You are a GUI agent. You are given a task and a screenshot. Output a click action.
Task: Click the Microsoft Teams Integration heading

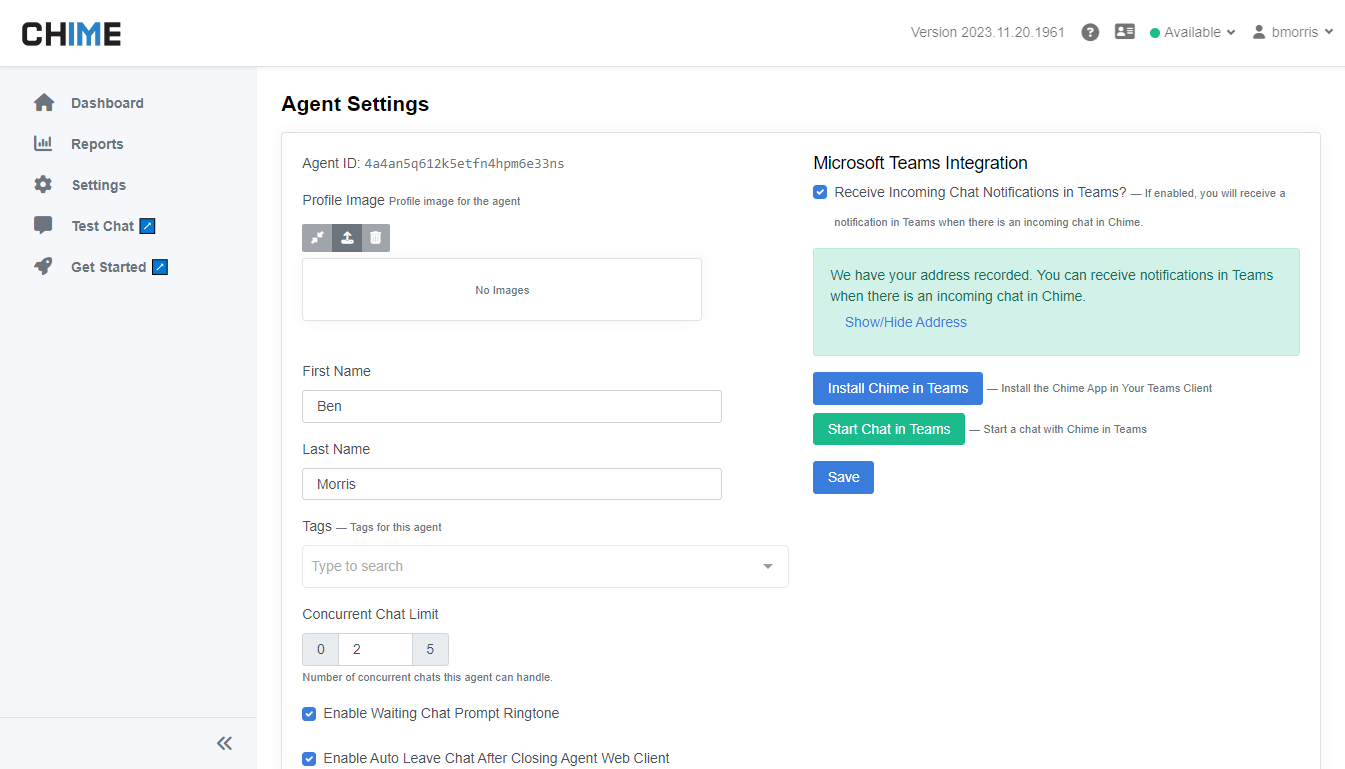point(920,163)
